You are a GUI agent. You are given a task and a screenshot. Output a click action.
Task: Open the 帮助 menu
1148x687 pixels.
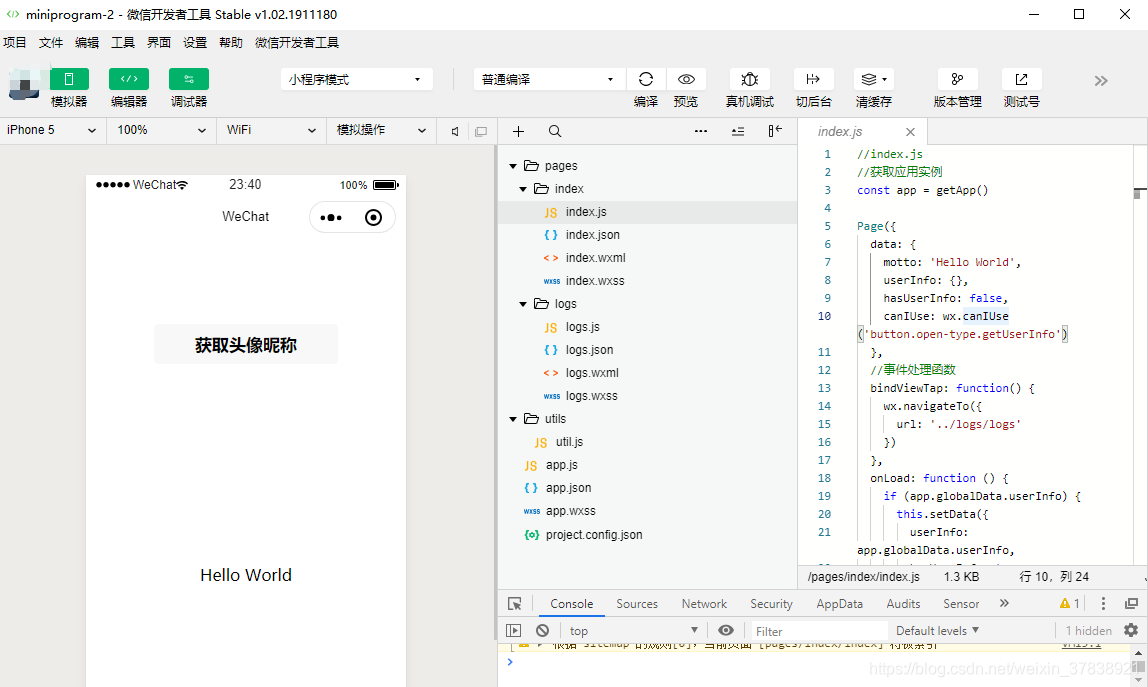pyautogui.click(x=231, y=42)
